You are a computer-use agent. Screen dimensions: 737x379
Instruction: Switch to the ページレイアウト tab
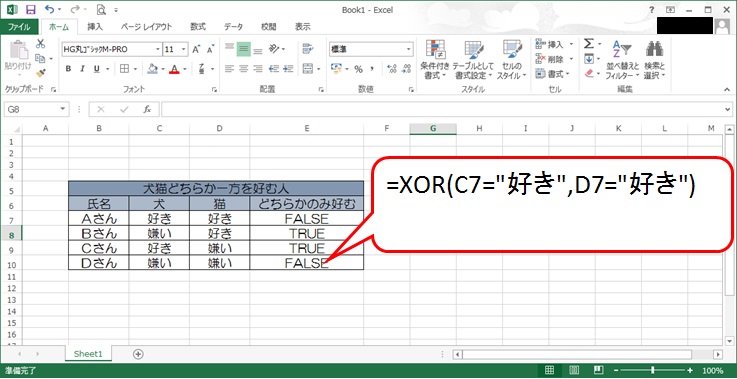(146, 27)
